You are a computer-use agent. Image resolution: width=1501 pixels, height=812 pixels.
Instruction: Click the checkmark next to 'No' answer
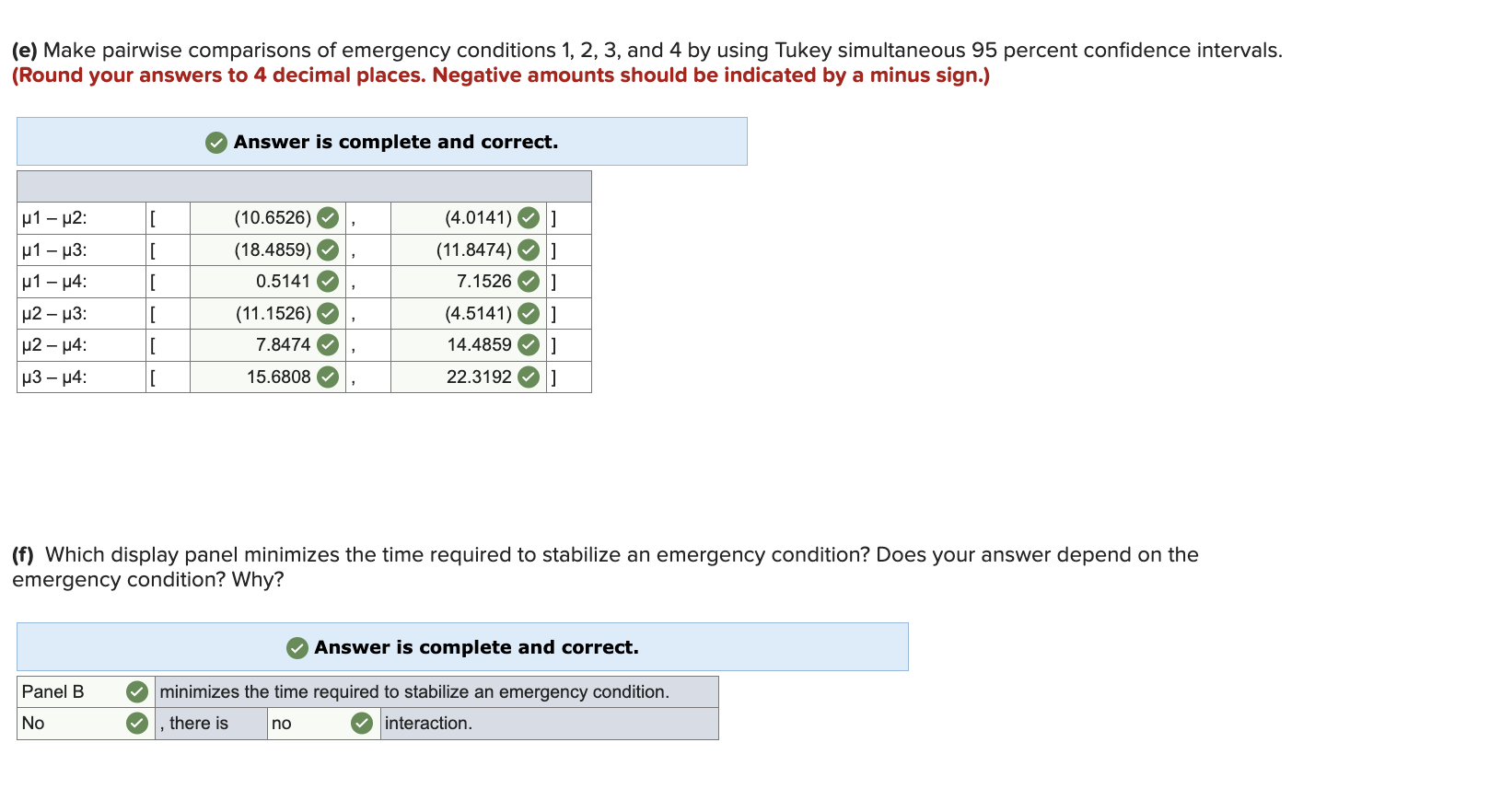pos(136,724)
